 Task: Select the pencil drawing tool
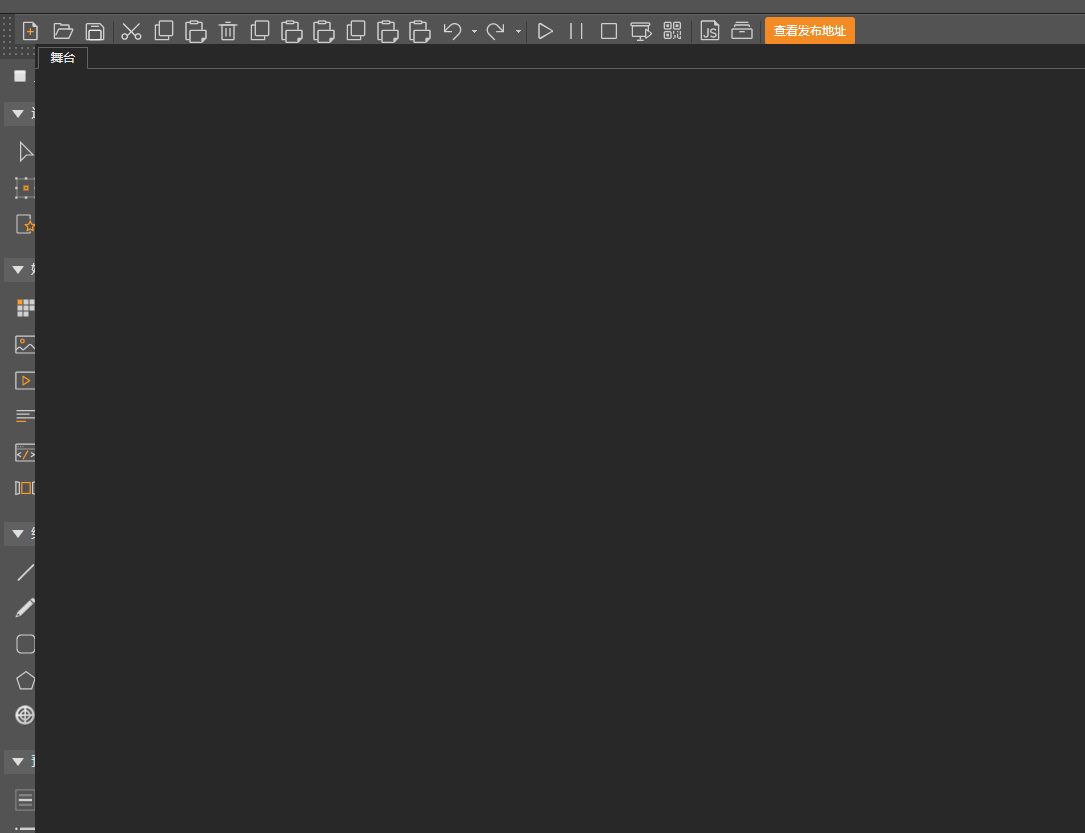(25, 608)
